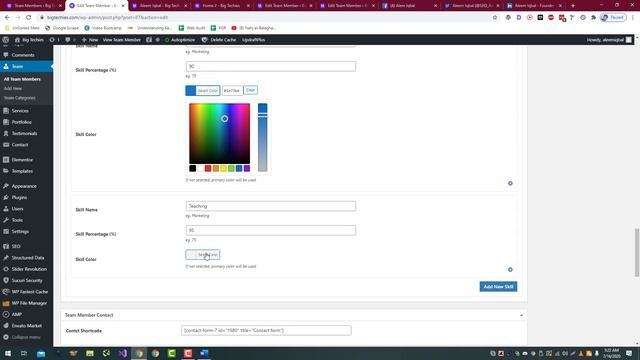Click the Plugins plug icon
The width and height of the screenshot is (640, 360).
coord(6,197)
